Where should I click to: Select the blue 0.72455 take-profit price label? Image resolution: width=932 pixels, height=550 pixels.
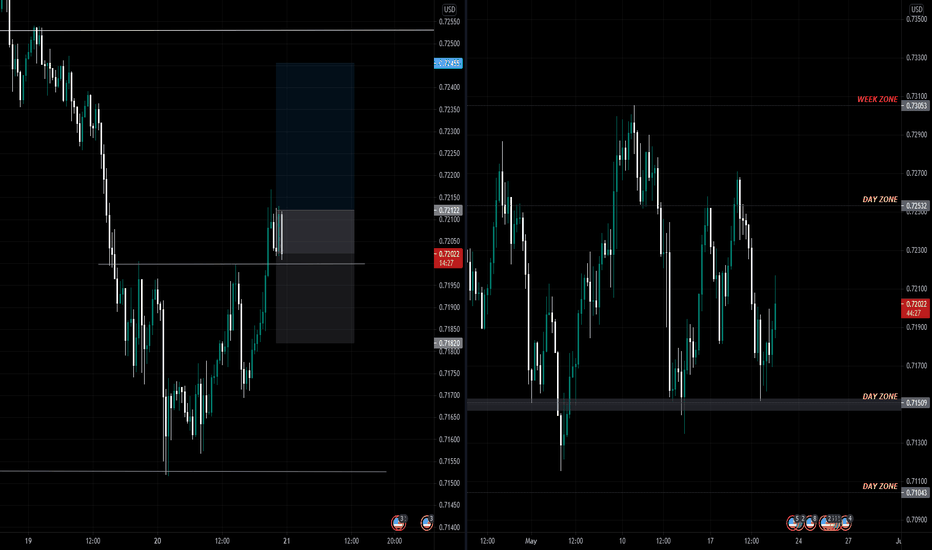448,63
